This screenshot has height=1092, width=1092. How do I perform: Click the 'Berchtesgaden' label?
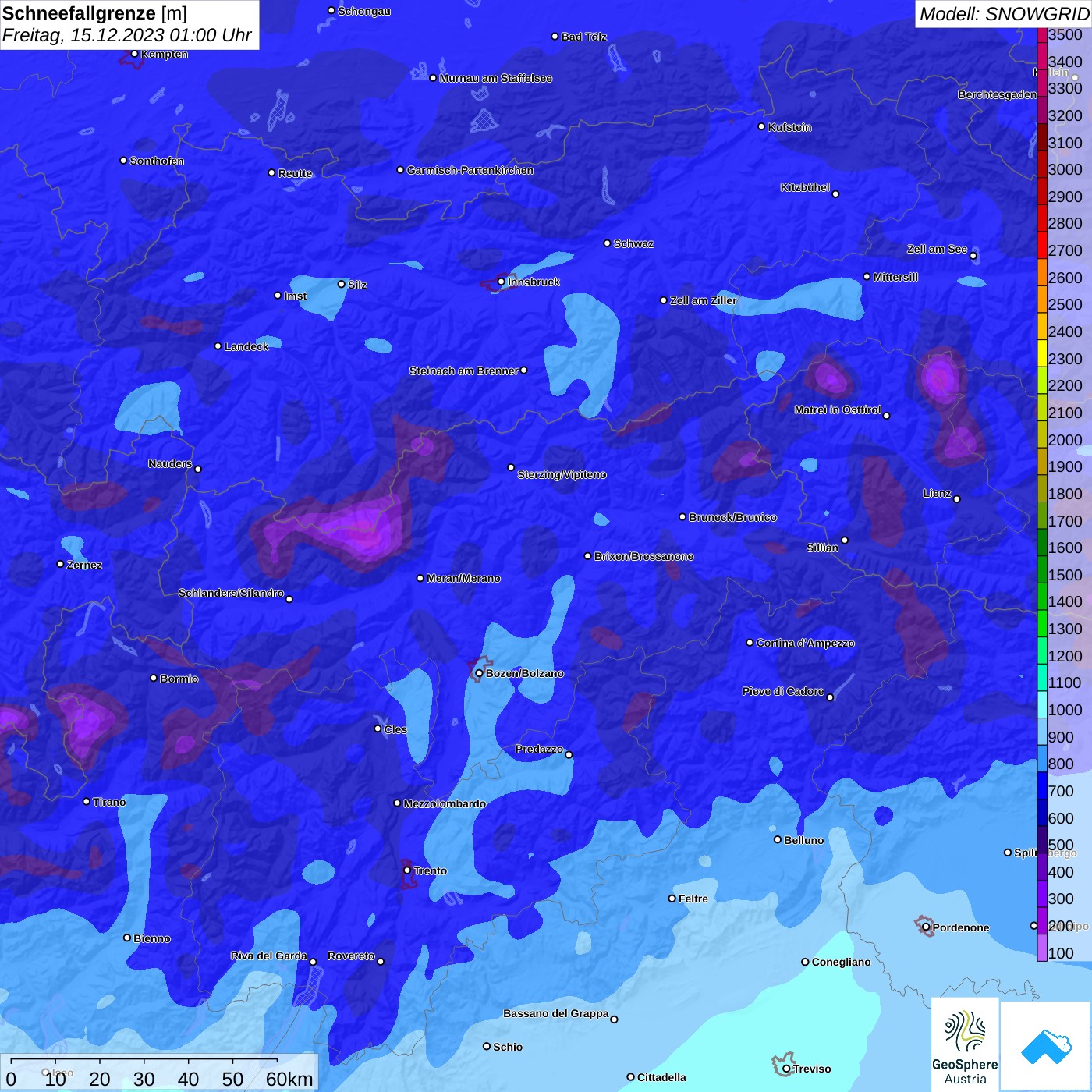click(997, 94)
